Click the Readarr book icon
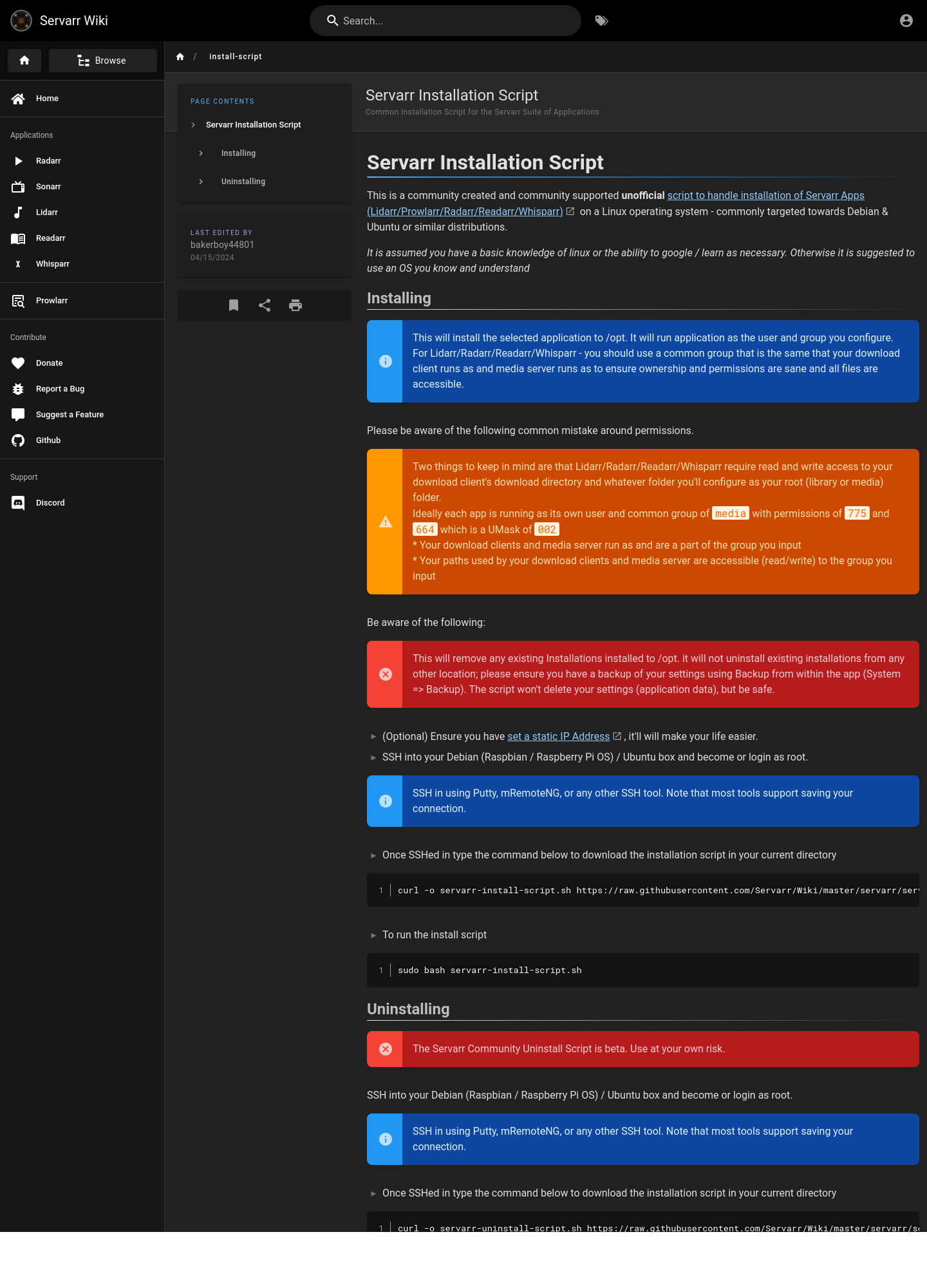This screenshot has height=1288, width=927. click(18, 238)
